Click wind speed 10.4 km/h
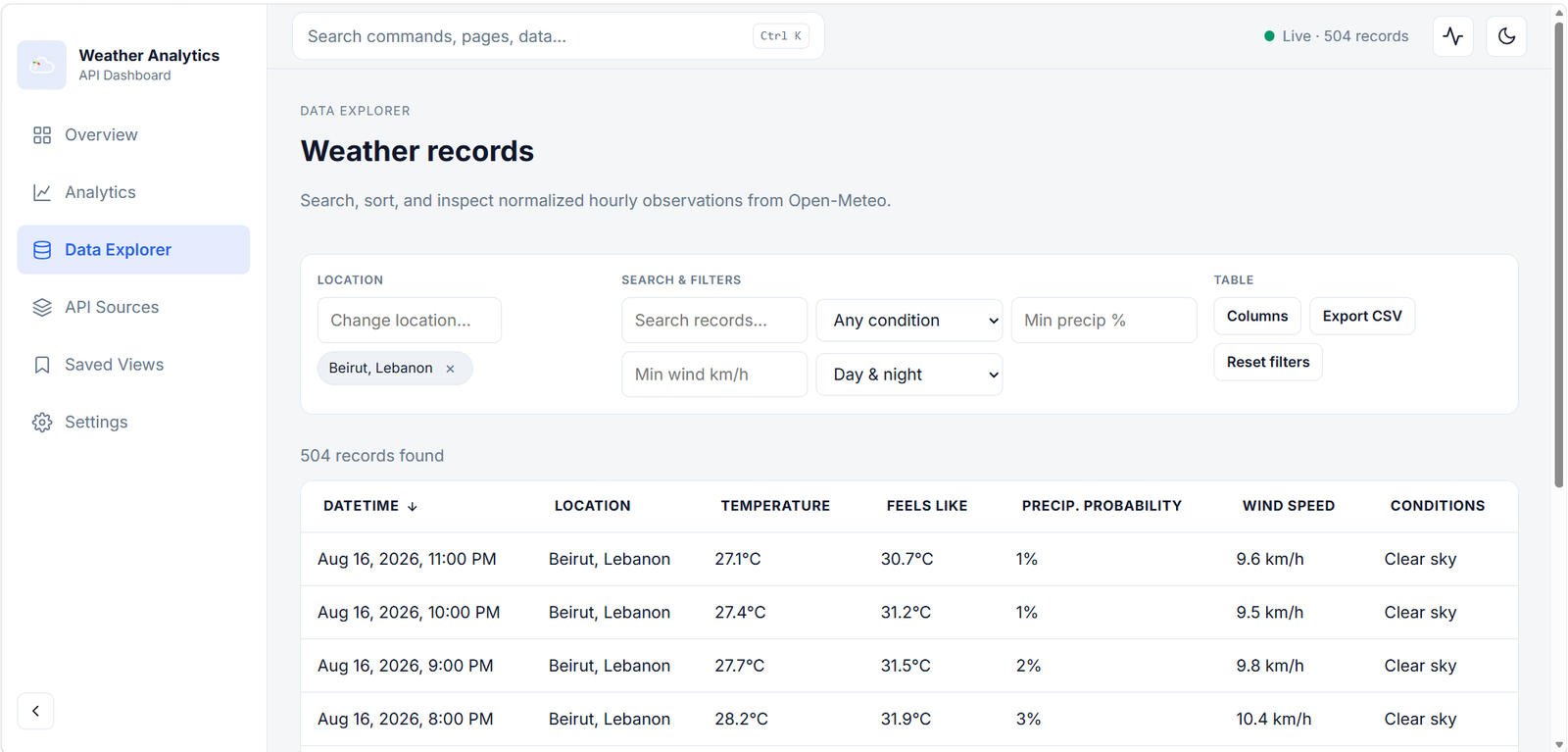This screenshot has height=752, width=1568. (1274, 720)
